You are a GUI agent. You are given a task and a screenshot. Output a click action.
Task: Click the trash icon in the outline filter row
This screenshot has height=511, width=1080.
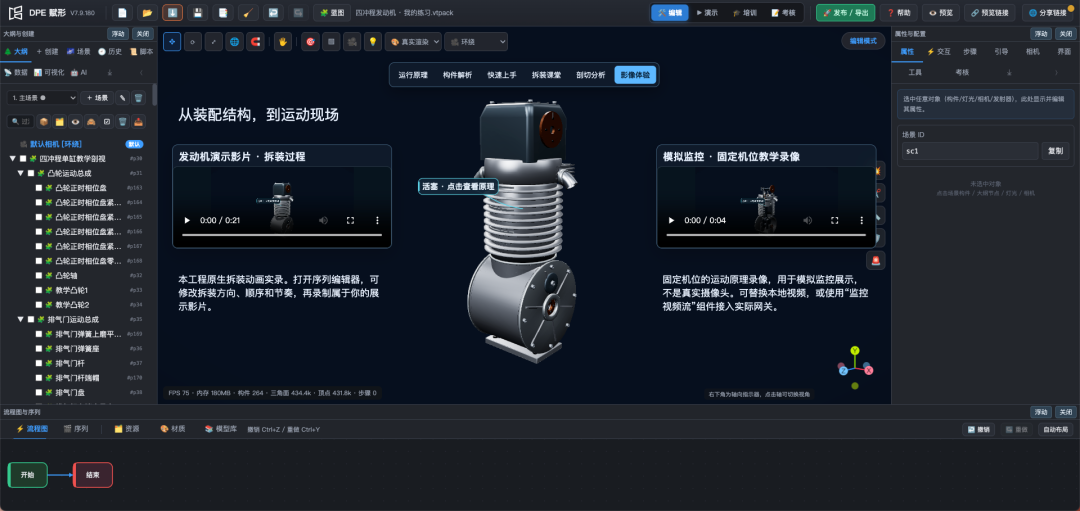(x=123, y=121)
